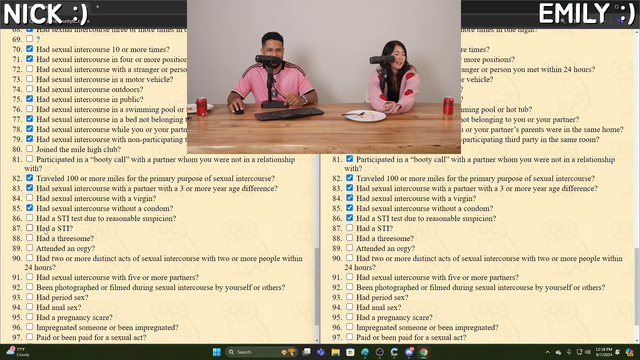
Task: Open the taskbar app with notification badge
Action: (409, 352)
